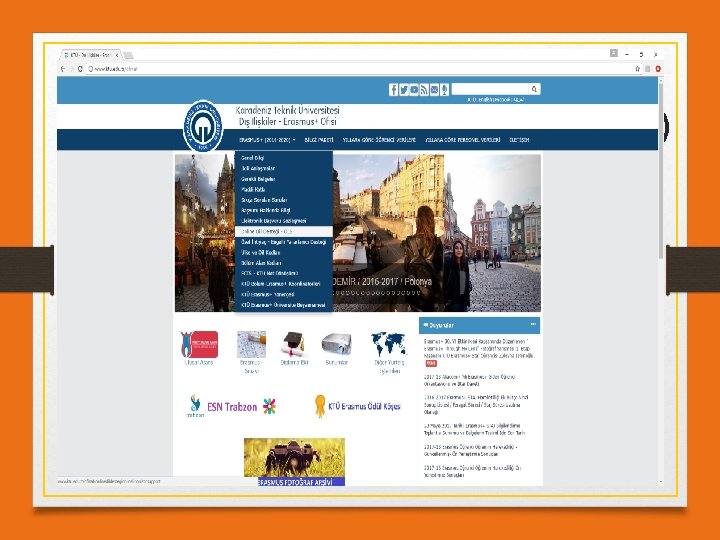Open YILLARA GÖRE PERSONEL VERİLERİ menu
The width and height of the screenshot is (720, 540).
point(462,140)
